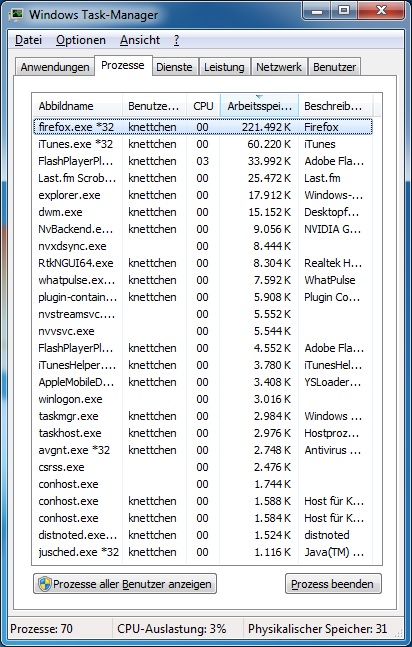
Task: Select the iTunes.exe *32 process row
Action: tap(203, 144)
